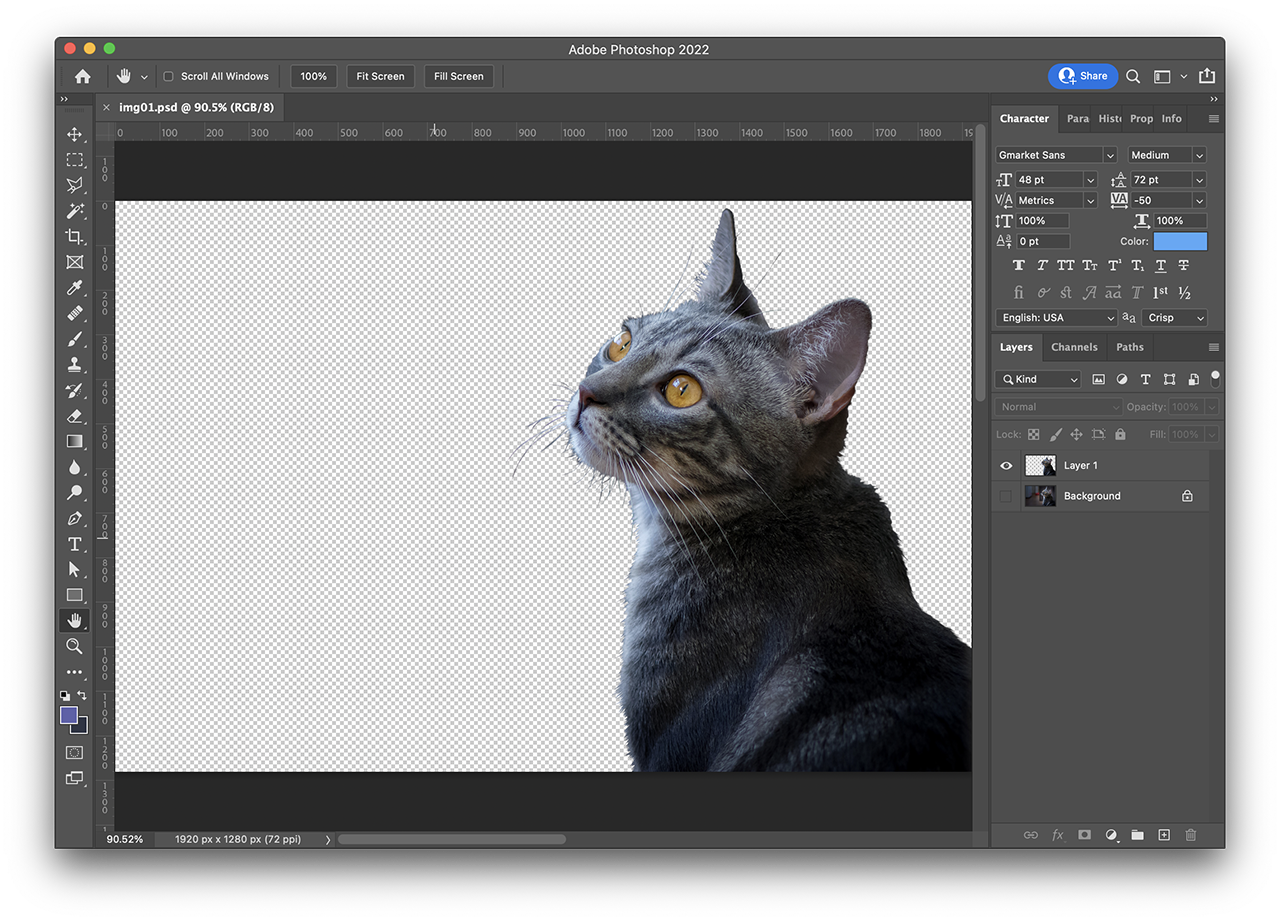
Task: Enable Scroll All Windows checkbox
Action: click(x=168, y=76)
